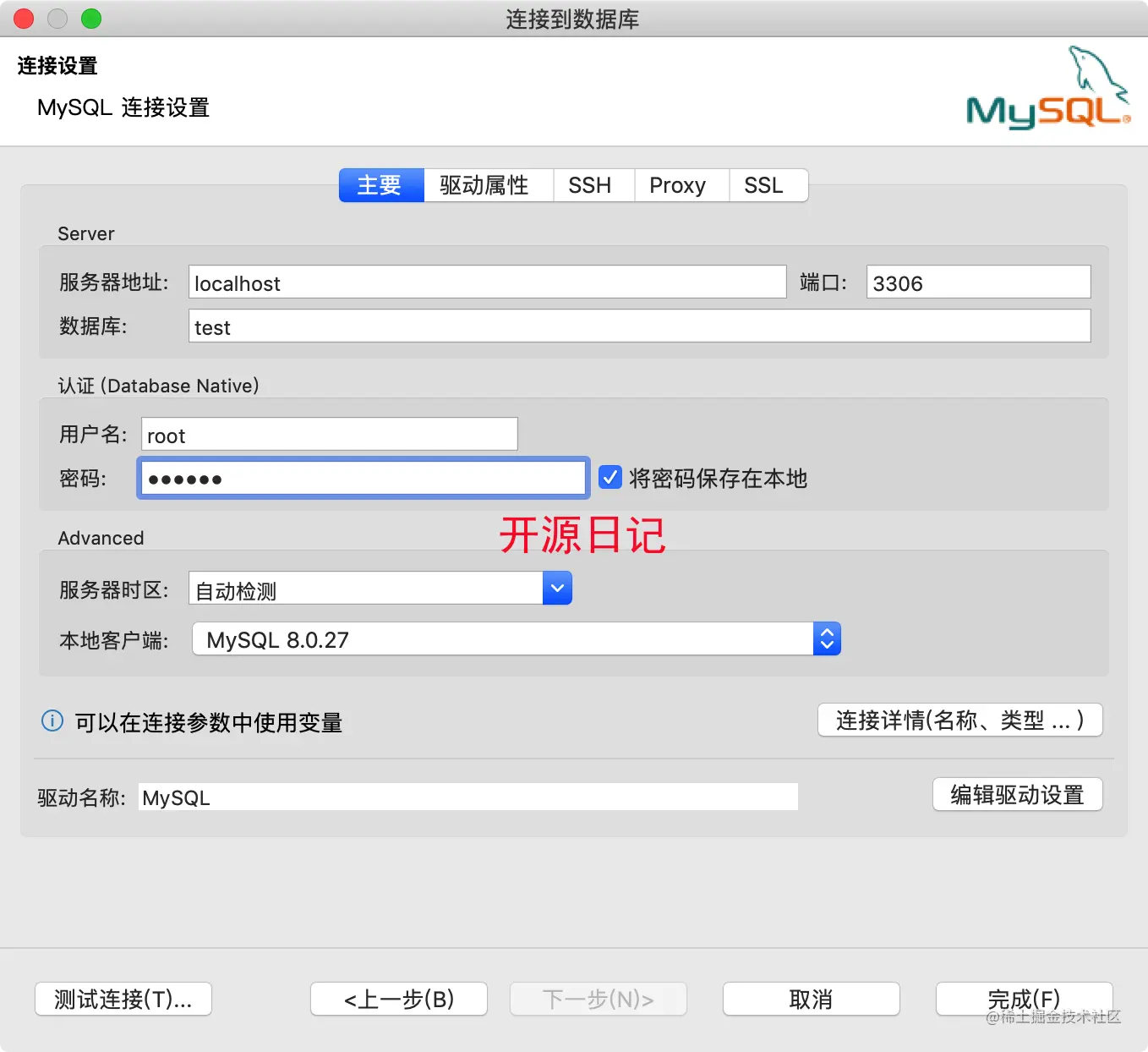Open the SSL tab

pos(768,185)
